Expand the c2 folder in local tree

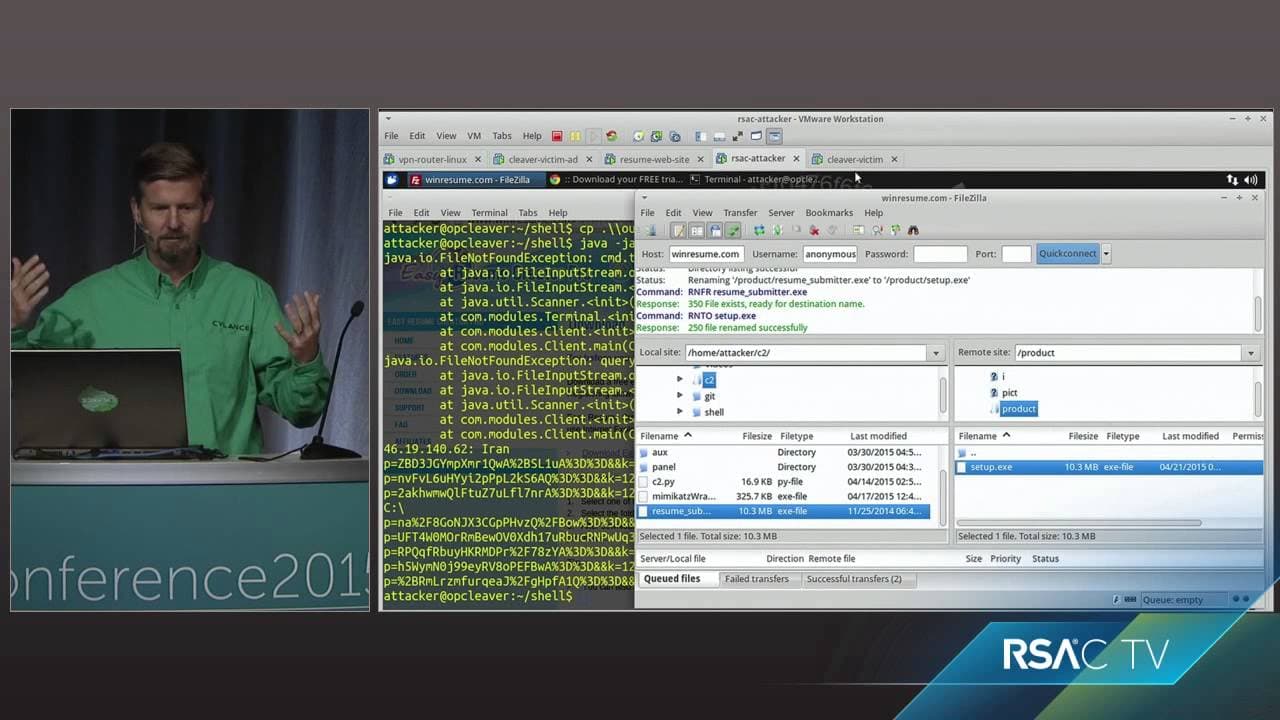pos(680,380)
